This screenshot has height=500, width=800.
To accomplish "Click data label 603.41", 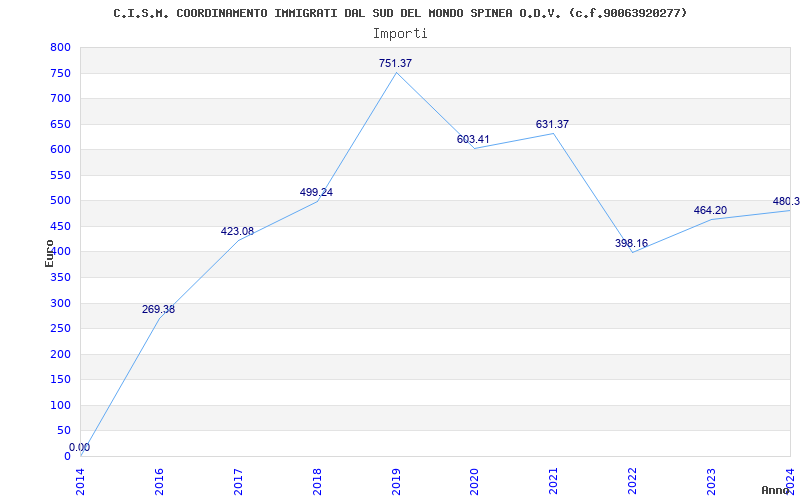I will point(473,139).
